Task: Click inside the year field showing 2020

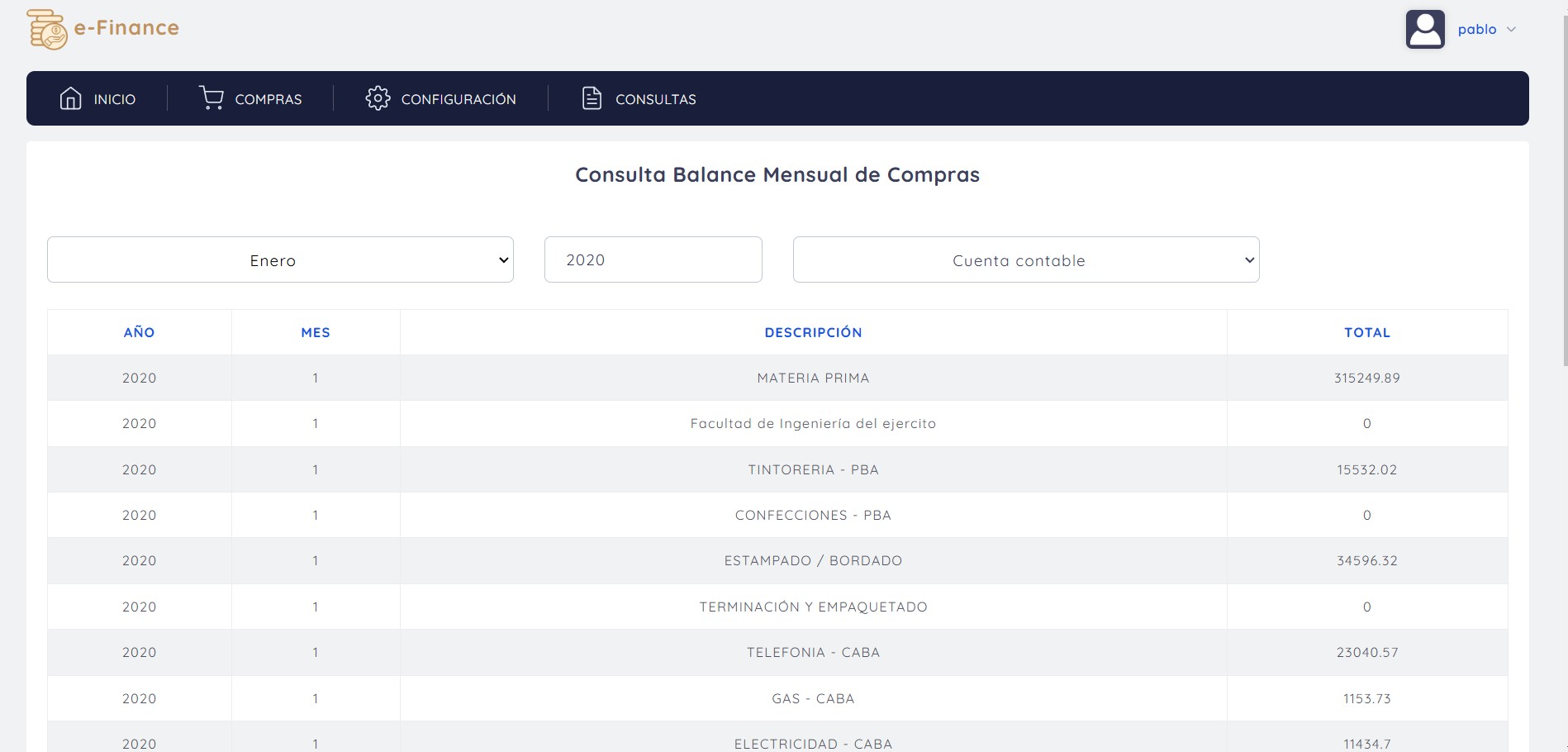Action: point(653,259)
